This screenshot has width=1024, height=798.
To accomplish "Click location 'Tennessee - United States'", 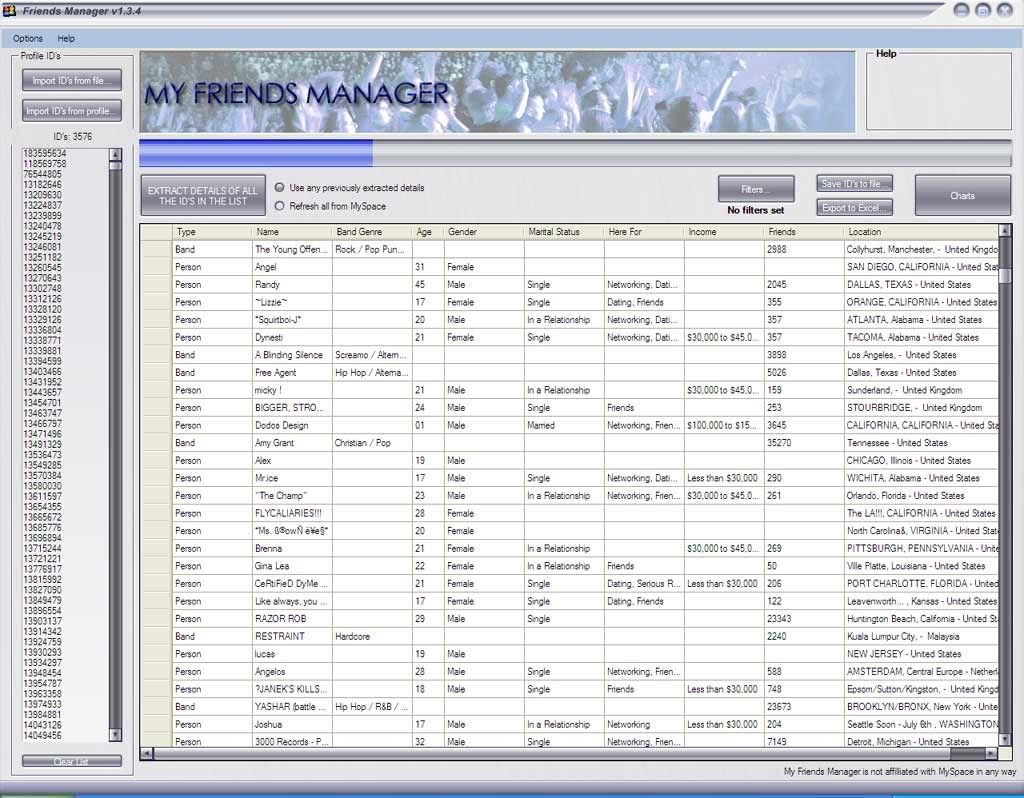I will (921, 443).
